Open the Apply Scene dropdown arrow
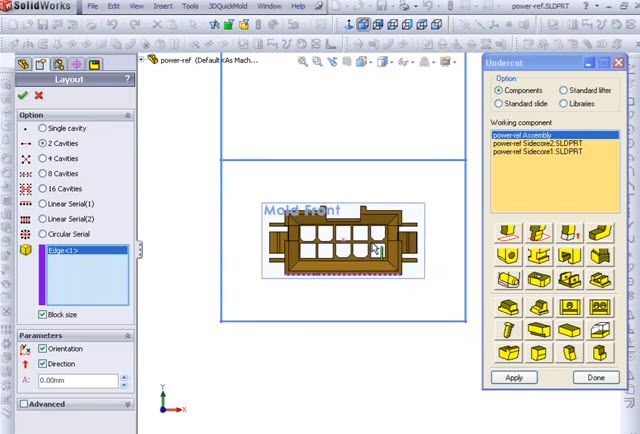This screenshot has height=434, width=640. [454, 62]
